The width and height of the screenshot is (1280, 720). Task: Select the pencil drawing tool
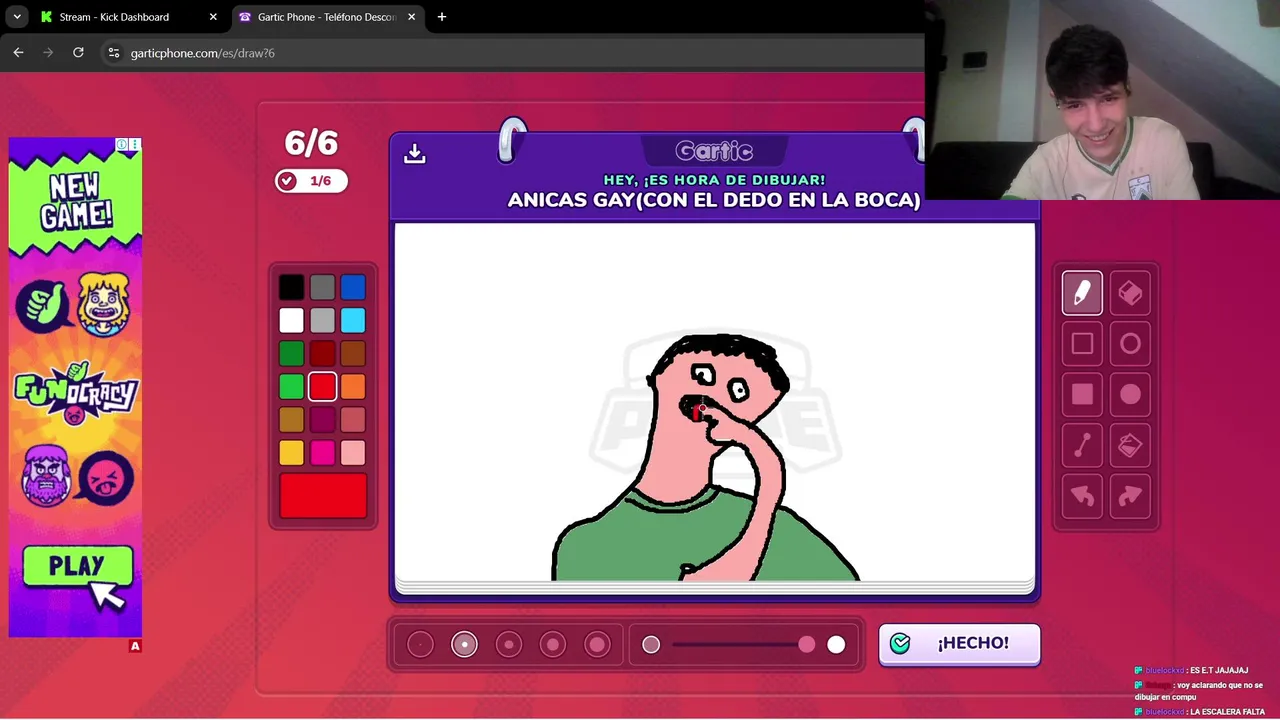pyautogui.click(x=1082, y=293)
